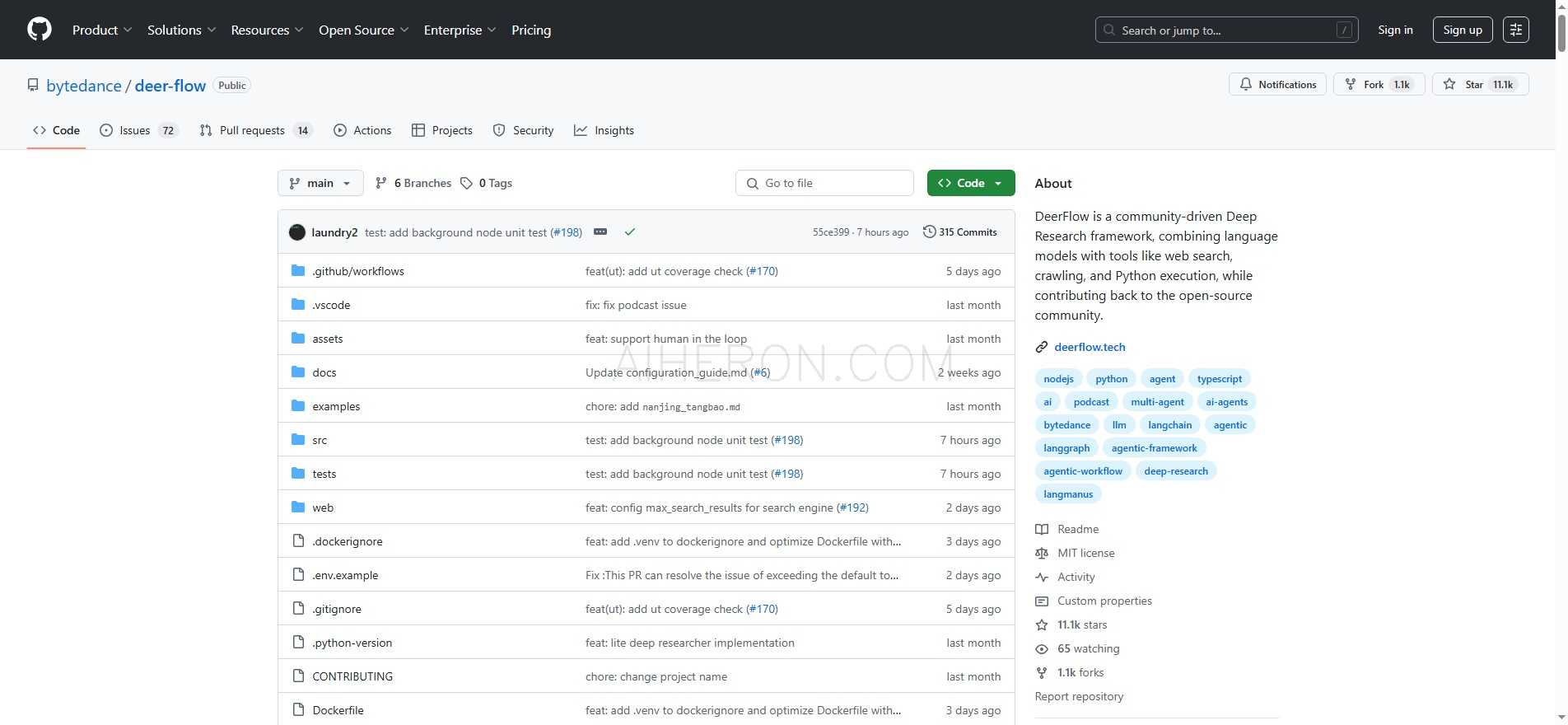Open the .dockerignore file
1568x725 pixels.
tap(348, 541)
